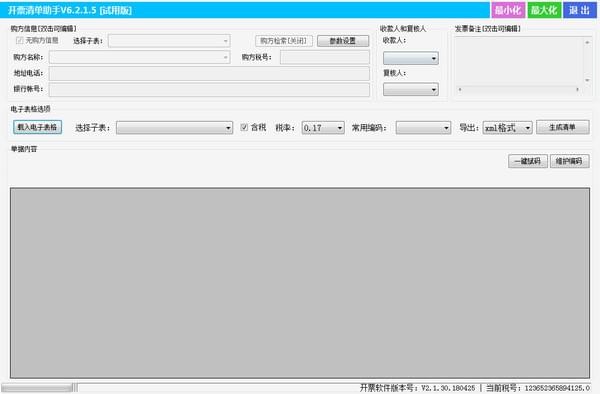Open the 收款人 dropdown

(411, 58)
